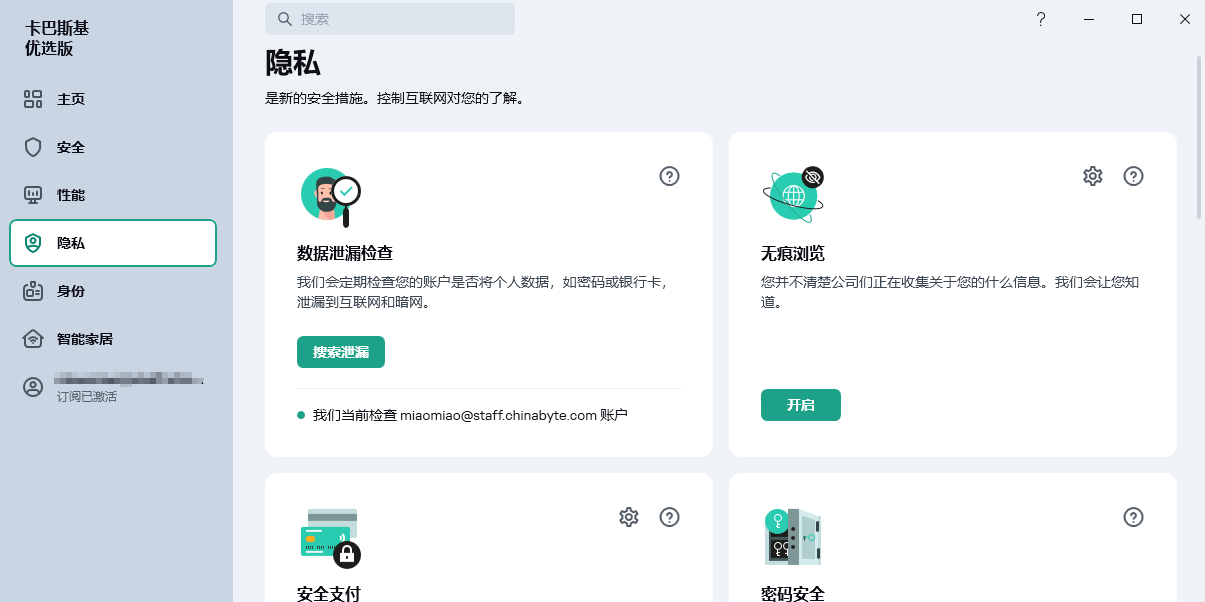Click the shield icon beside 安全

[x=33, y=147]
